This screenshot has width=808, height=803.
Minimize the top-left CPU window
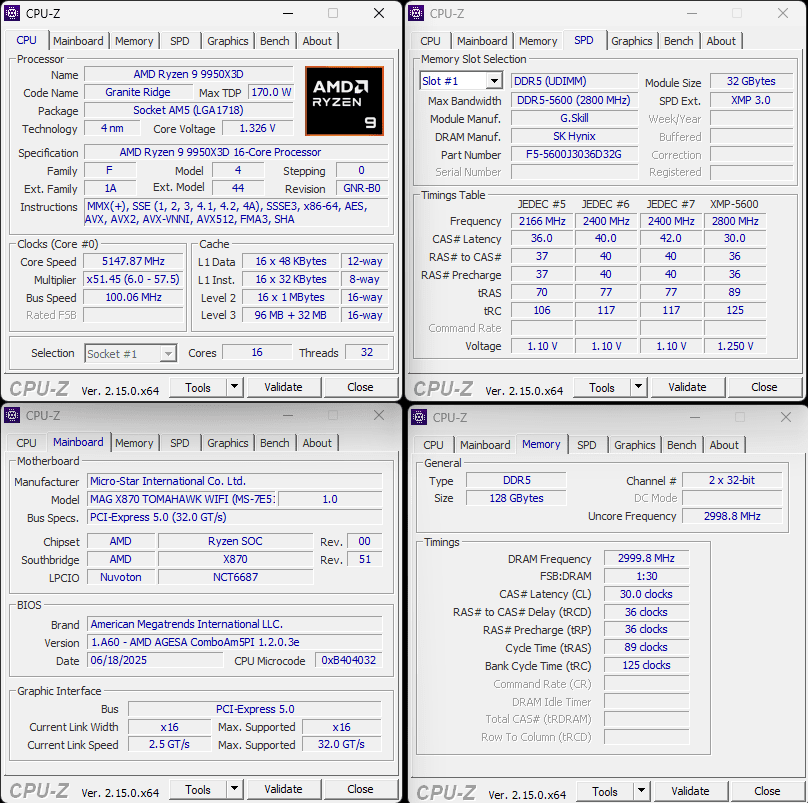coord(288,13)
